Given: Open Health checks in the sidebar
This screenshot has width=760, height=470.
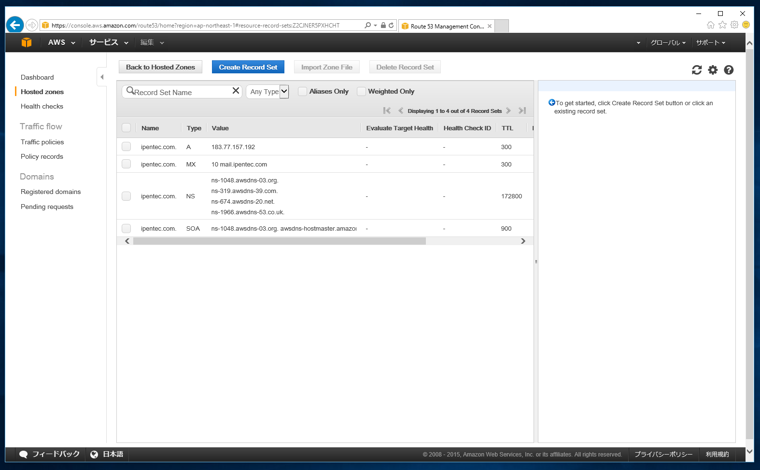Looking at the screenshot, I should 42,106.
